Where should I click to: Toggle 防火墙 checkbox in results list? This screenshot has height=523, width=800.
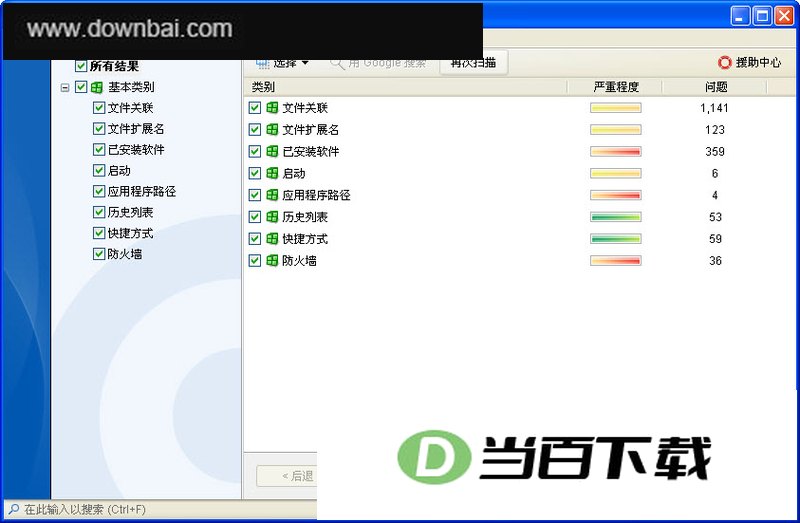coord(255,260)
